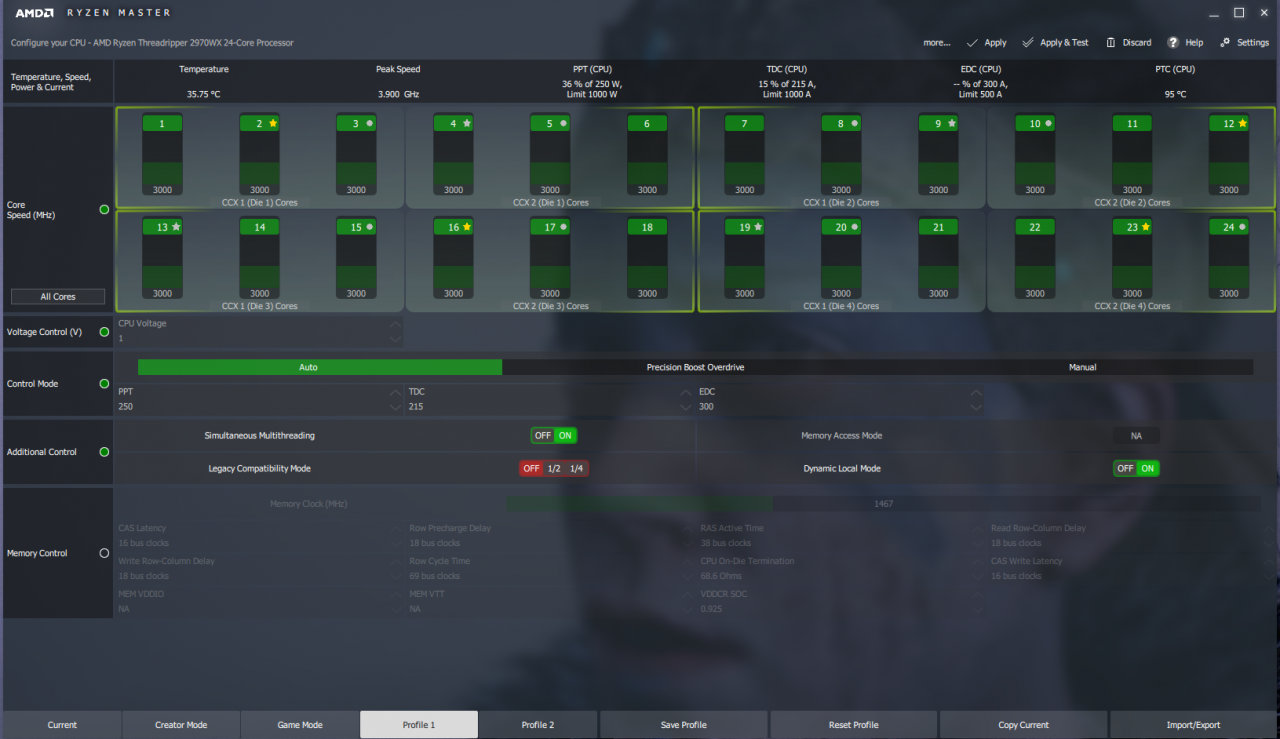Click the Reset Profile button

click(854, 725)
